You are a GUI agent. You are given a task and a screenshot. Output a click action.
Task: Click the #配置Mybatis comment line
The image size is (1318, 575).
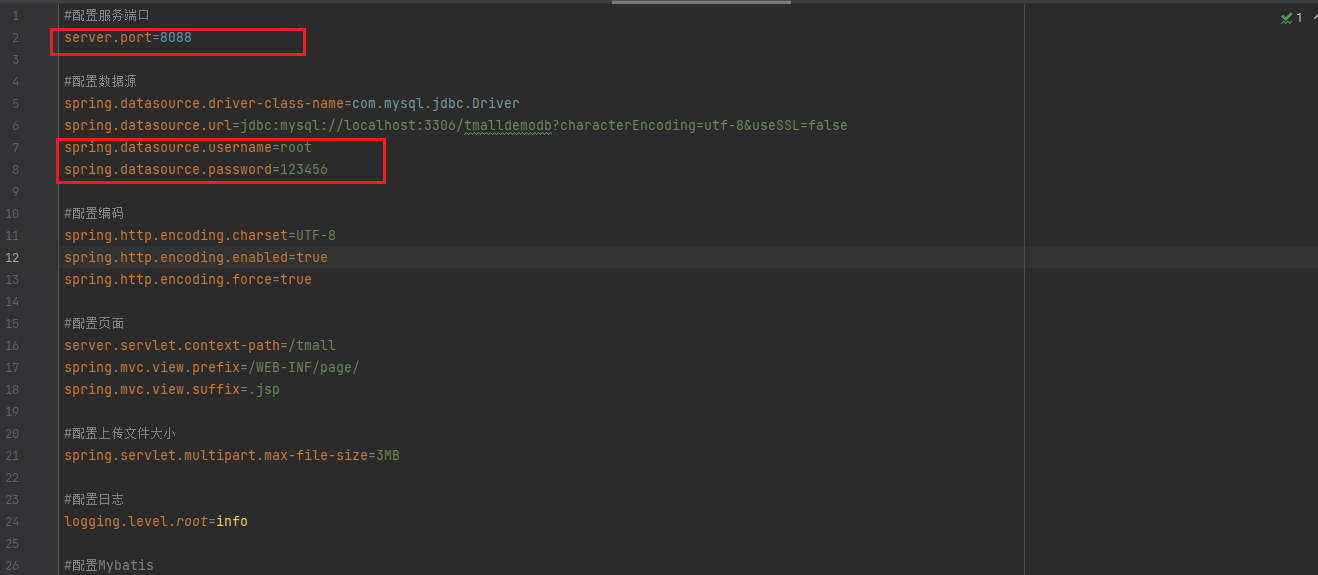[109, 566]
